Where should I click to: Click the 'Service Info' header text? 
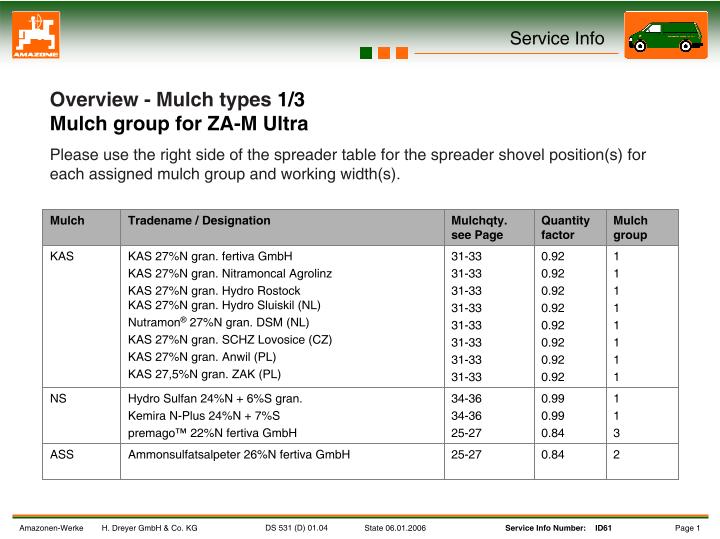(x=557, y=38)
